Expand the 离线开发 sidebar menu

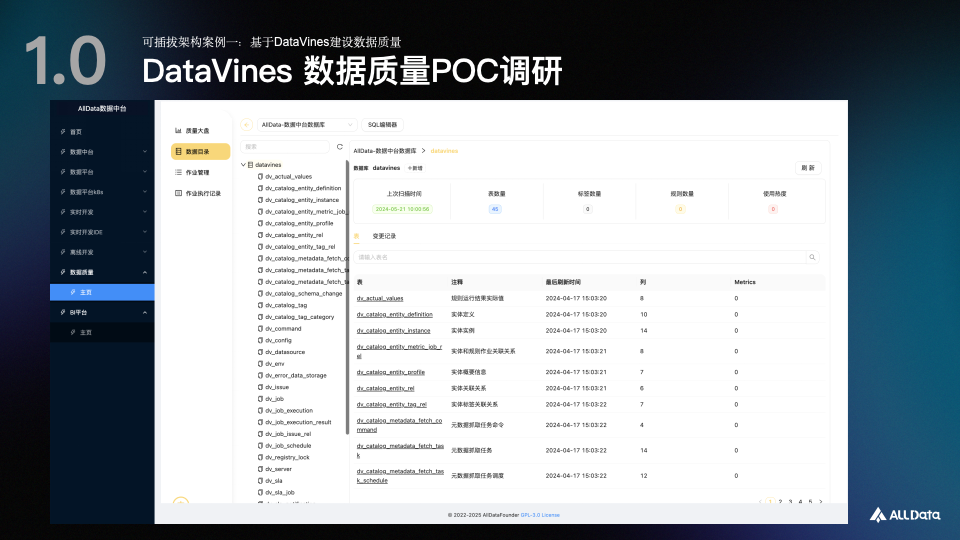pos(145,252)
